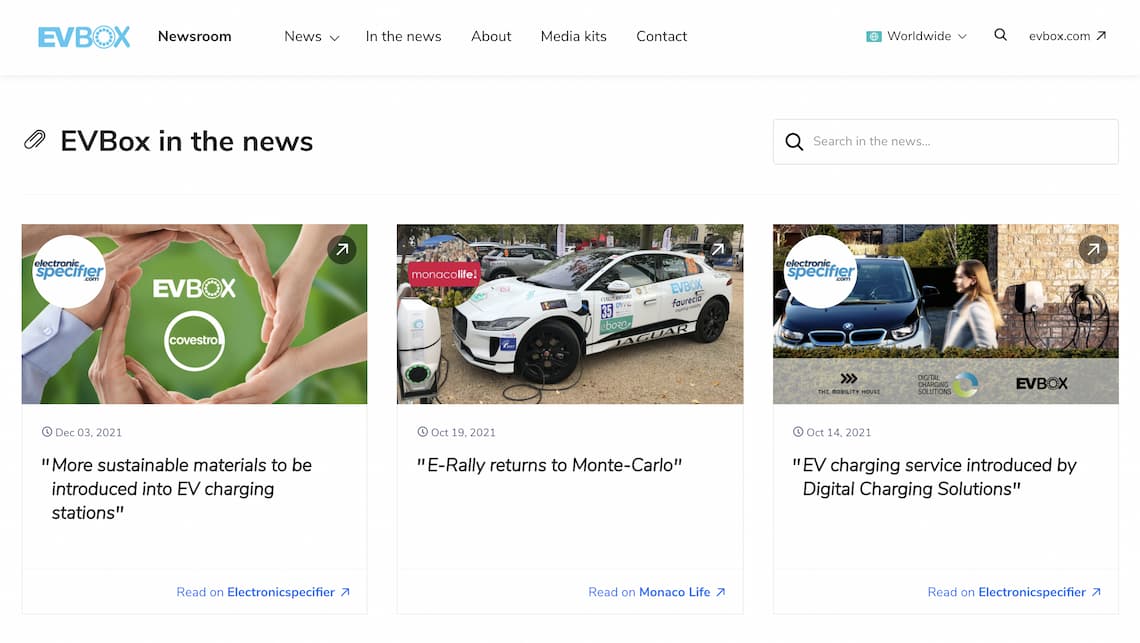
Task: Click Read on Monaco Life link
Action: (x=657, y=592)
